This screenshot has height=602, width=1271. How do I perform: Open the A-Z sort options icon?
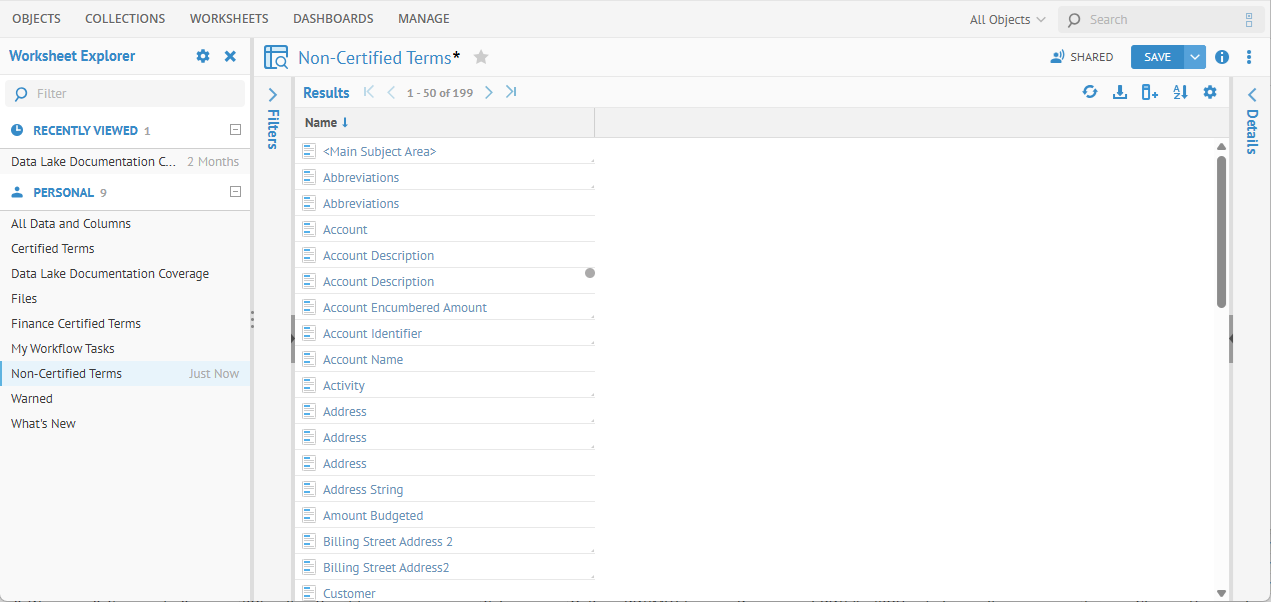[x=1180, y=92]
